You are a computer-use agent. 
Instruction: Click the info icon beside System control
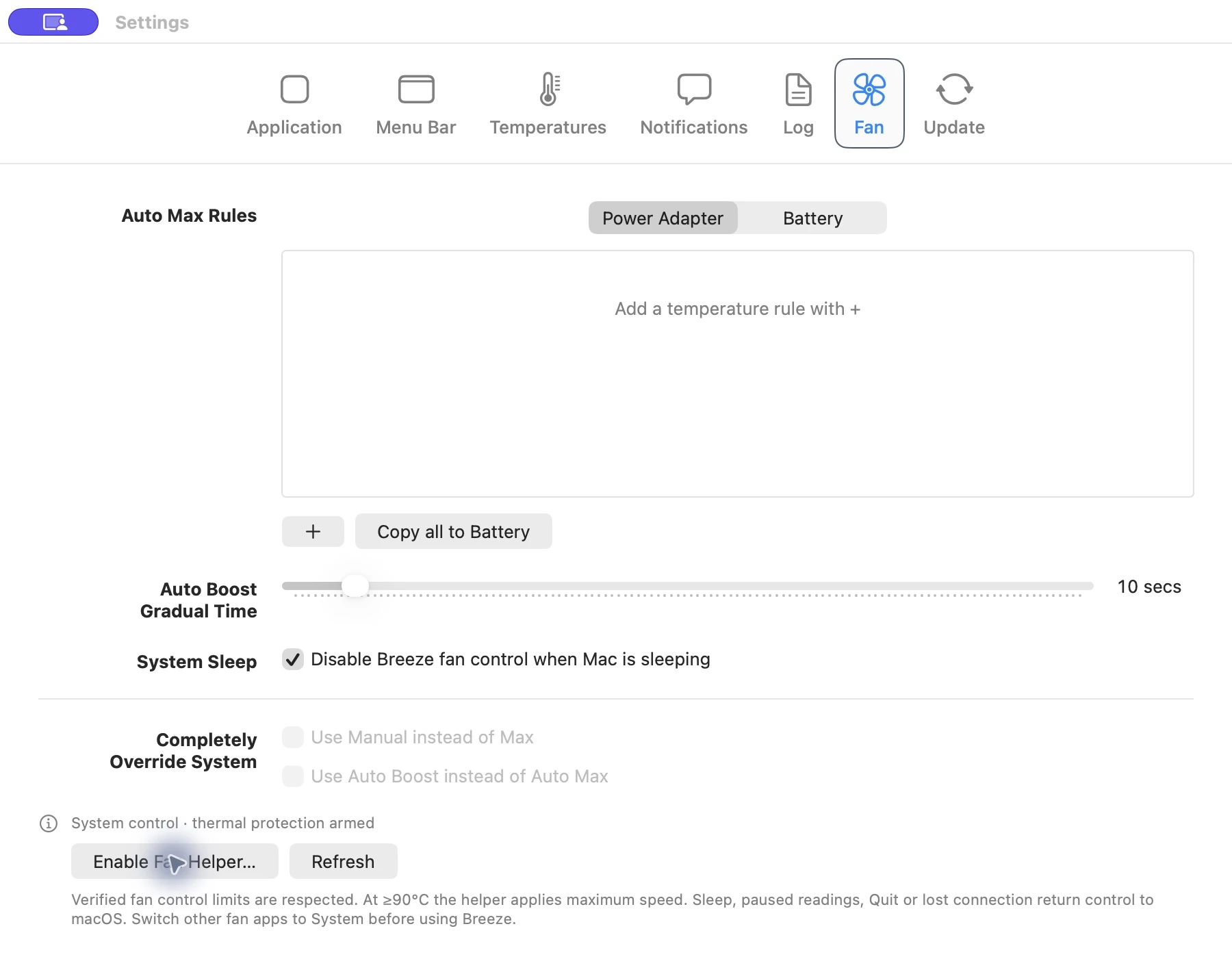[x=49, y=823]
